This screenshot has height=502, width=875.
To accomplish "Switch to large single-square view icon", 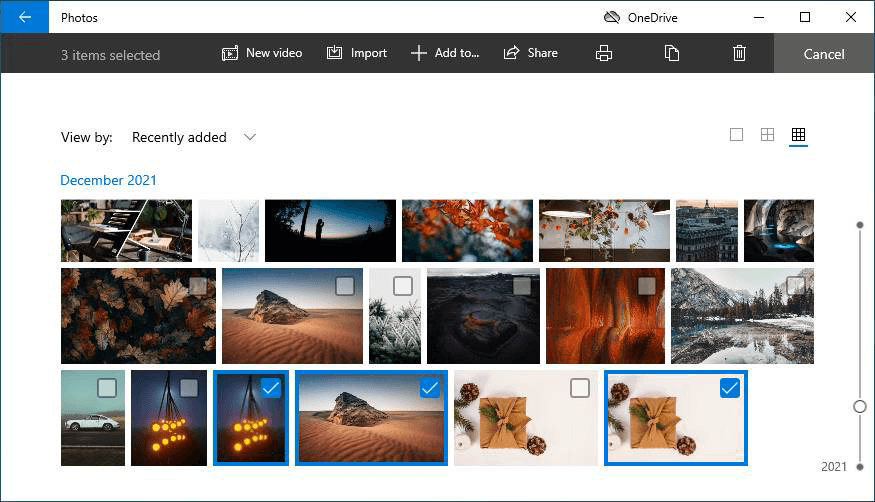I will point(737,135).
